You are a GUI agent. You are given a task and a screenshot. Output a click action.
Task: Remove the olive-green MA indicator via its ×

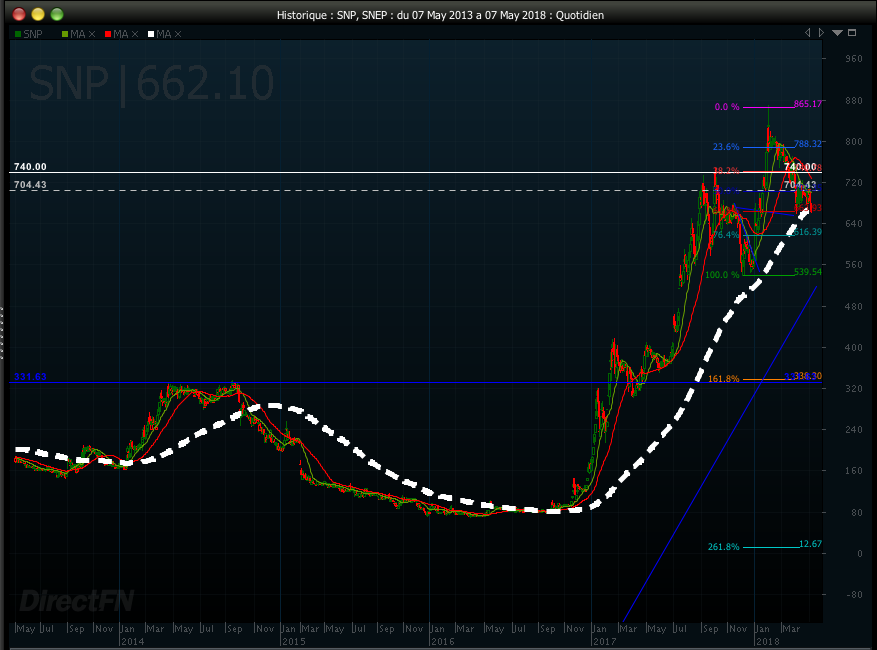pyautogui.click(x=92, y=34)
